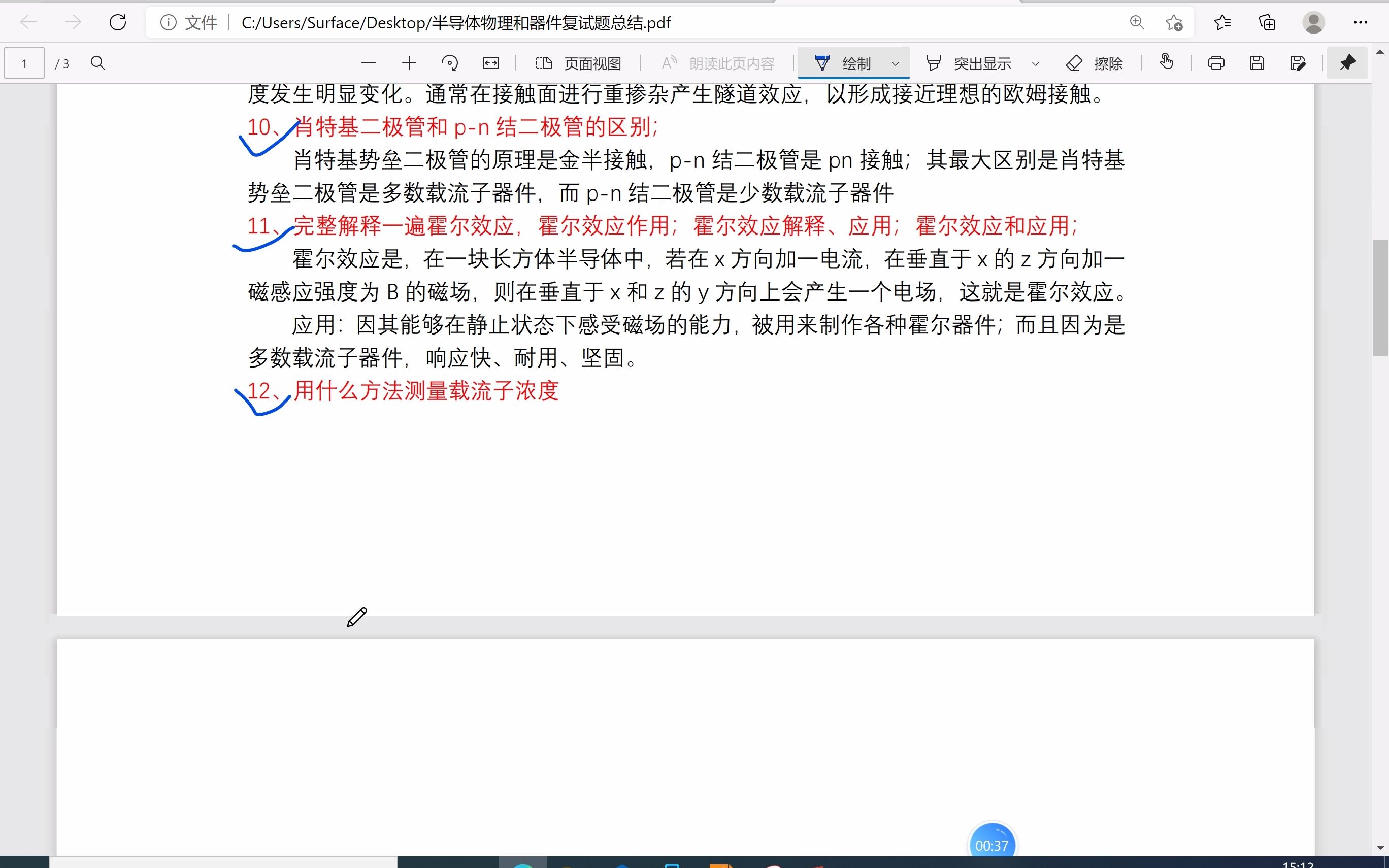1389x868 pixels.
Task: Toggle touch drawing hand icon
Action: 1166,62
